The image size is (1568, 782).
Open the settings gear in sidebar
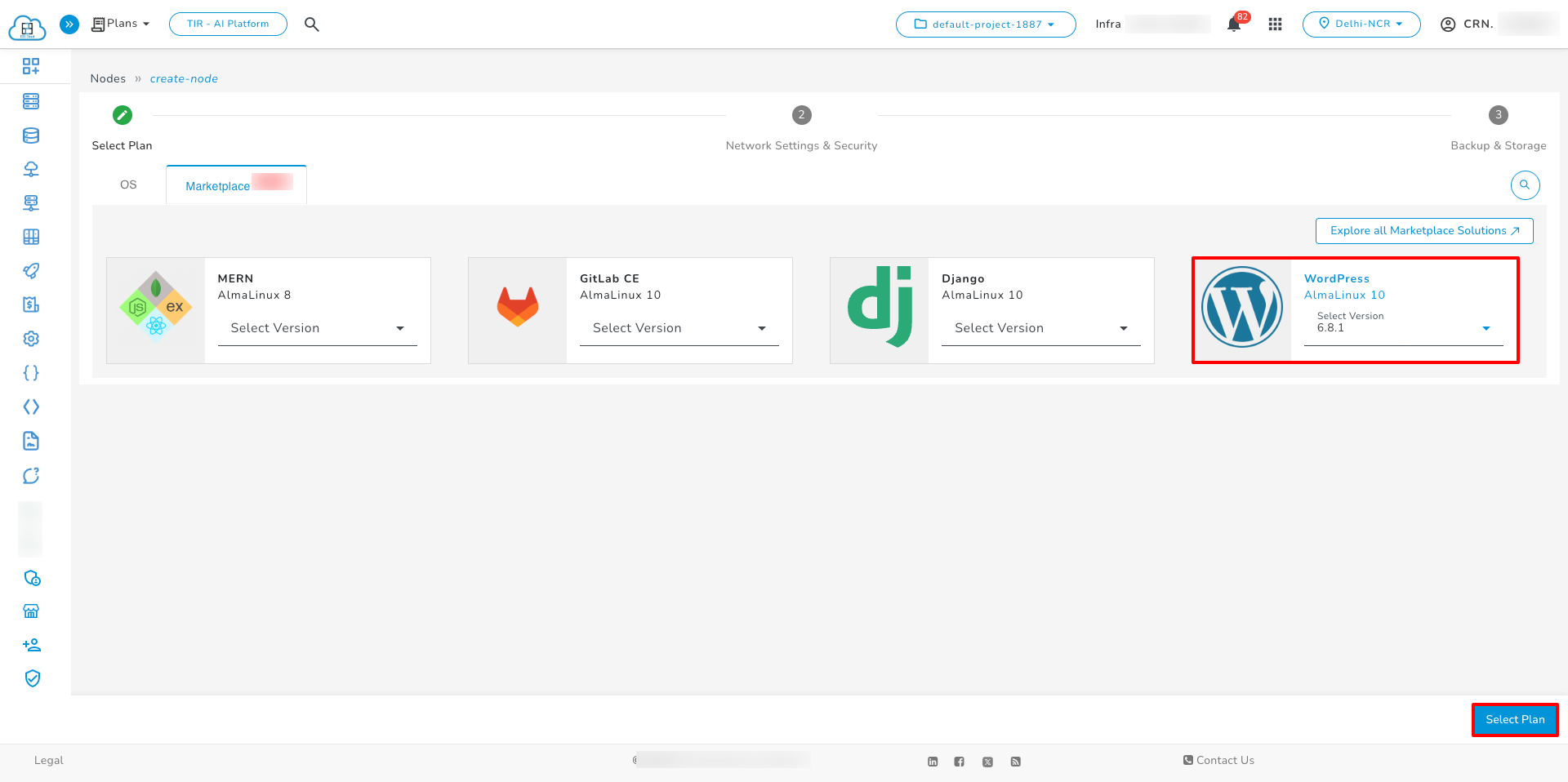[31, 339]
